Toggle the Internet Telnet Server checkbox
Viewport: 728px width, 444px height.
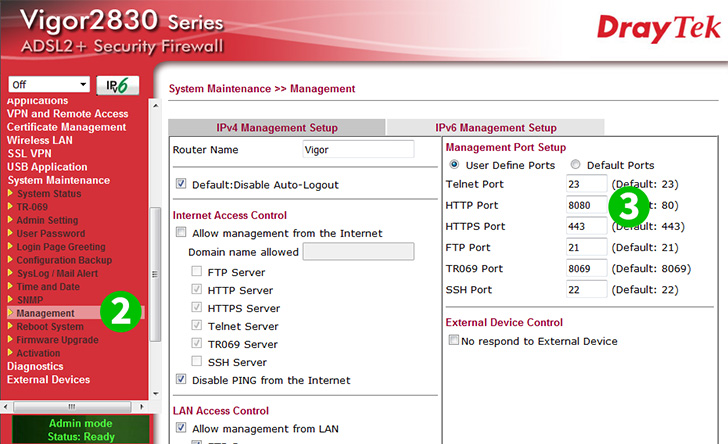tap(197, 325)
